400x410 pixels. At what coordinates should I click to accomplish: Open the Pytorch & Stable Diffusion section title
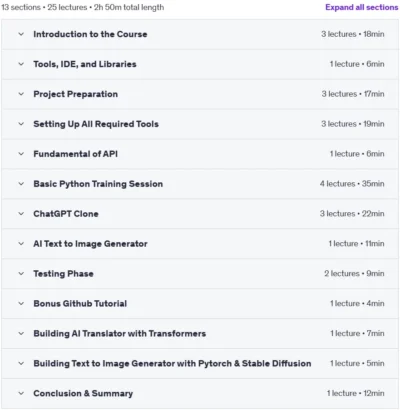(172, 363)
